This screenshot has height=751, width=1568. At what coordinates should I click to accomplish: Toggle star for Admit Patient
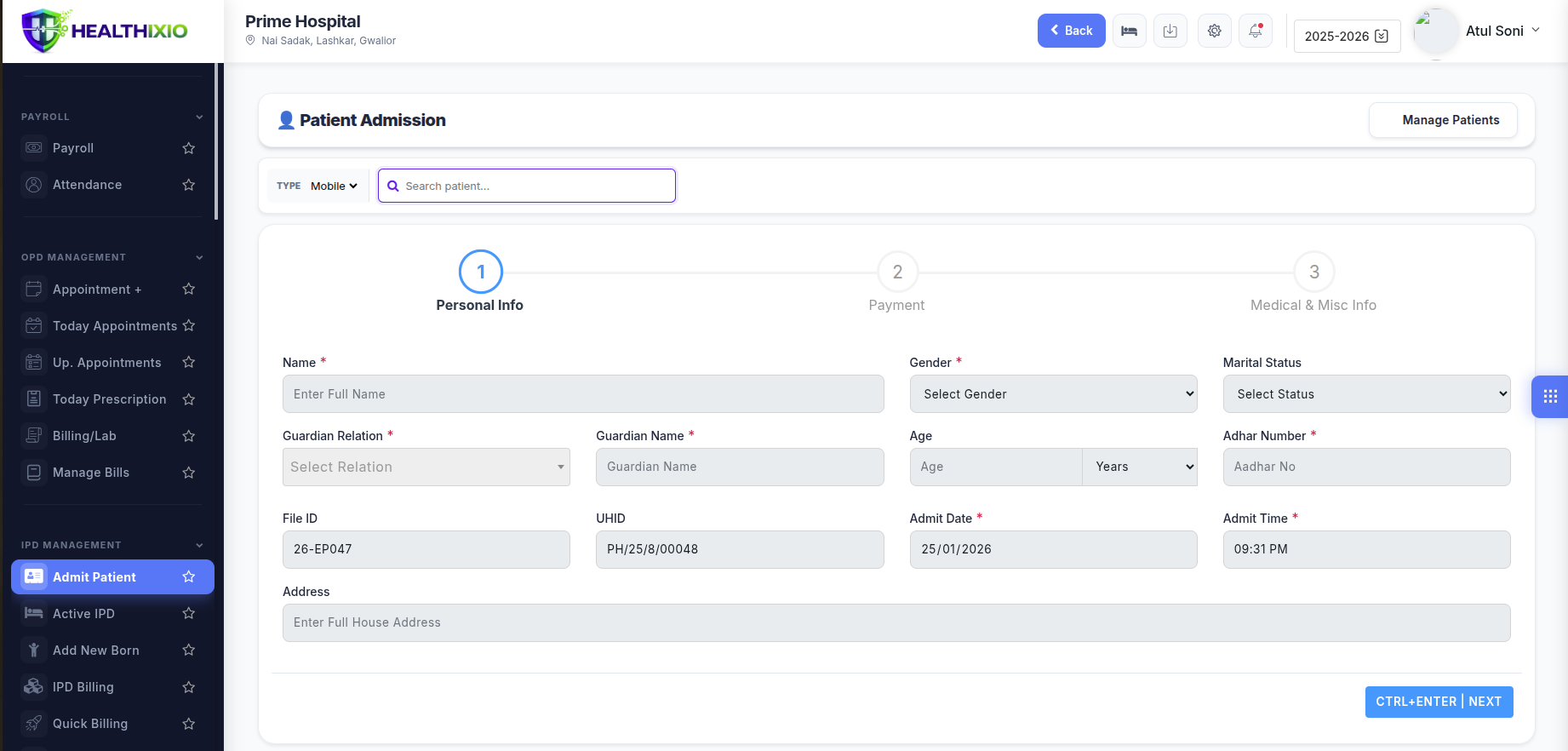click(189, 577)
